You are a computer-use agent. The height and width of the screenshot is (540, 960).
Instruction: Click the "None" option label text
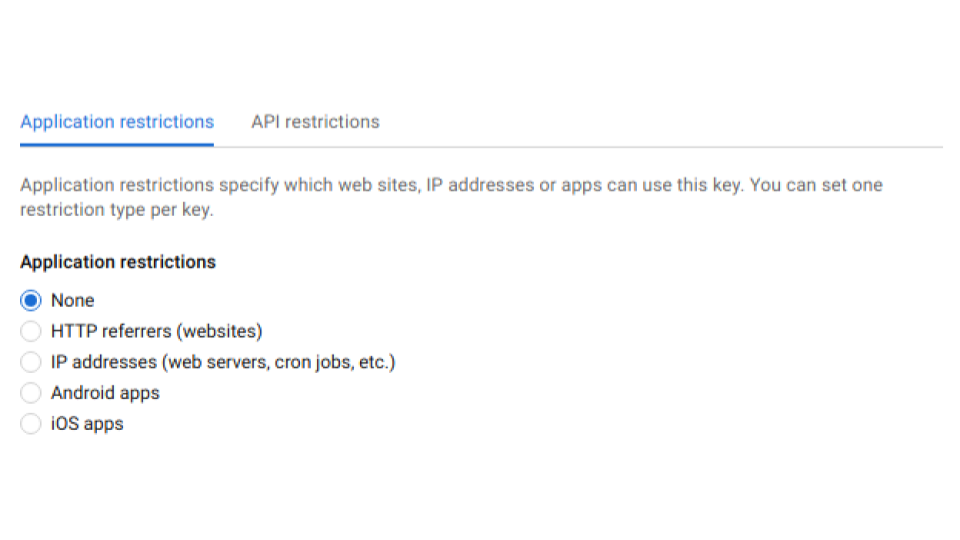click(x=73, y=301)
